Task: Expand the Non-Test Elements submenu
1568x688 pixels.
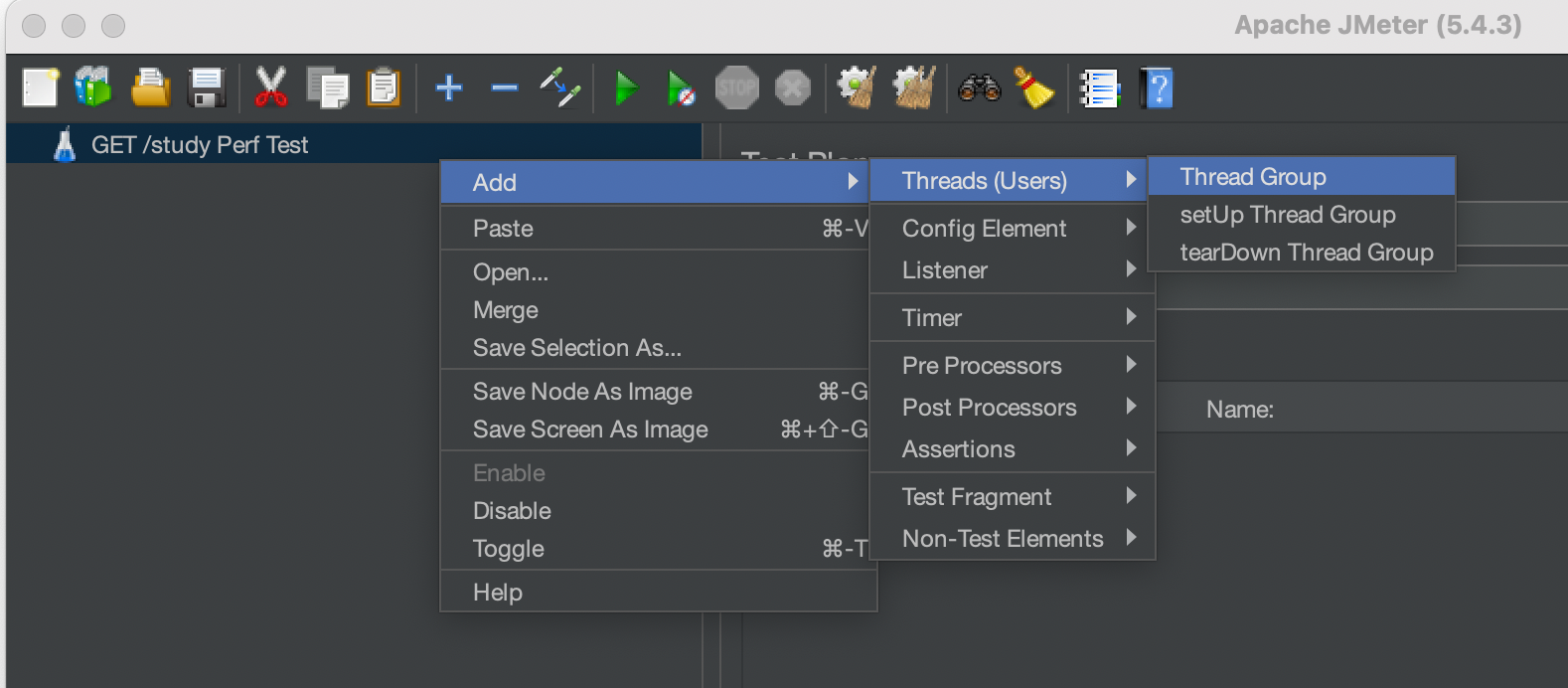Action: click(x=1013, y=539)
